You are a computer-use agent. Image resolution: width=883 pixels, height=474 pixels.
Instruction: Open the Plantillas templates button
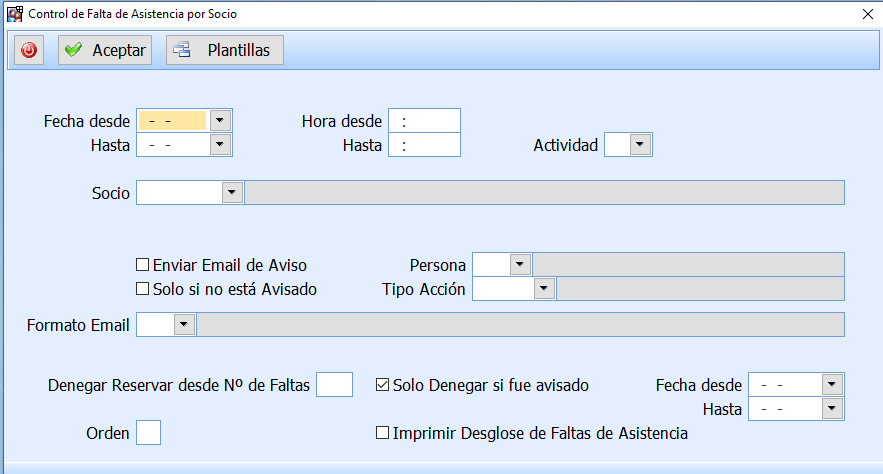click(224, 50)
